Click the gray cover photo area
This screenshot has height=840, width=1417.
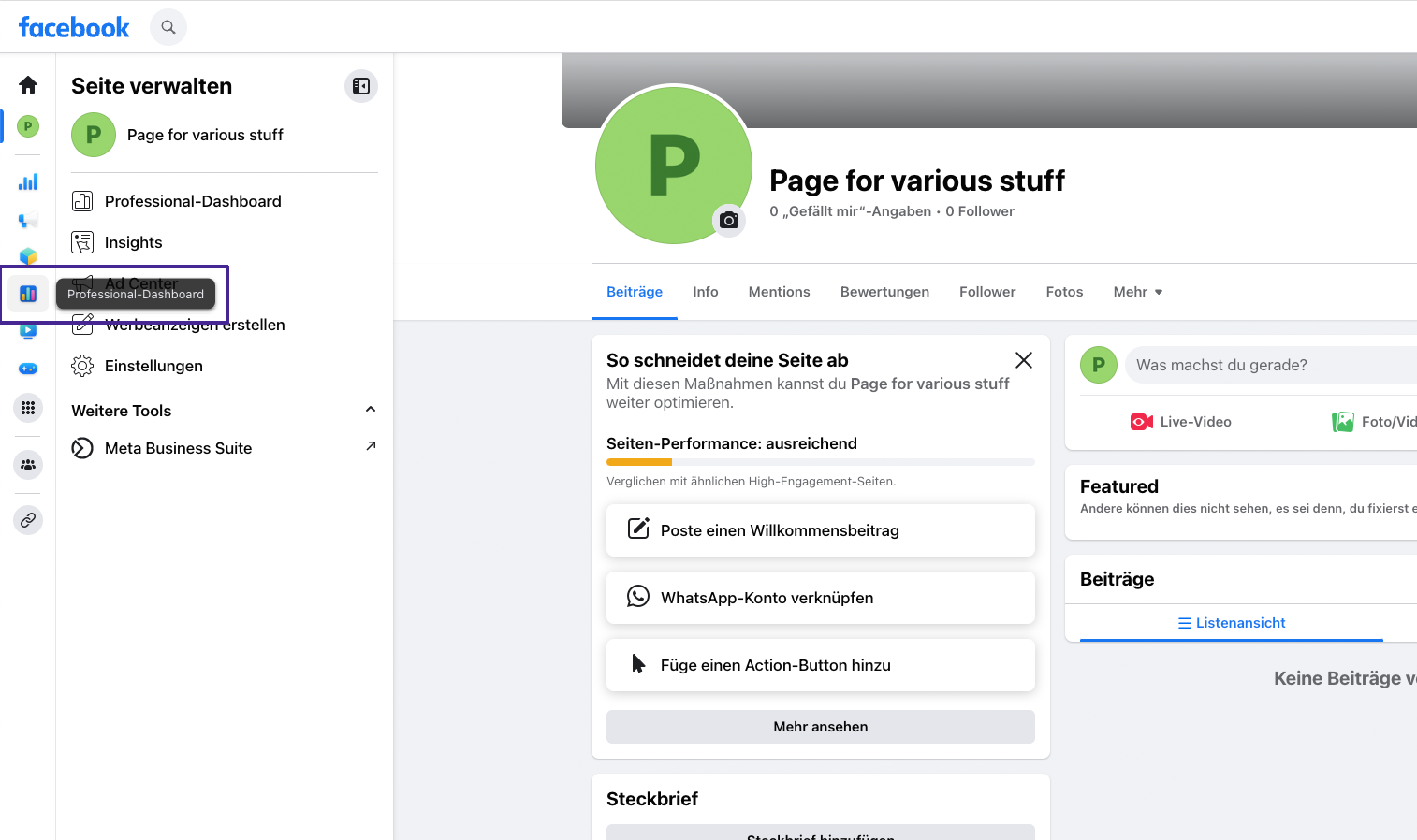pyautogui.click(x=989, y=90)
